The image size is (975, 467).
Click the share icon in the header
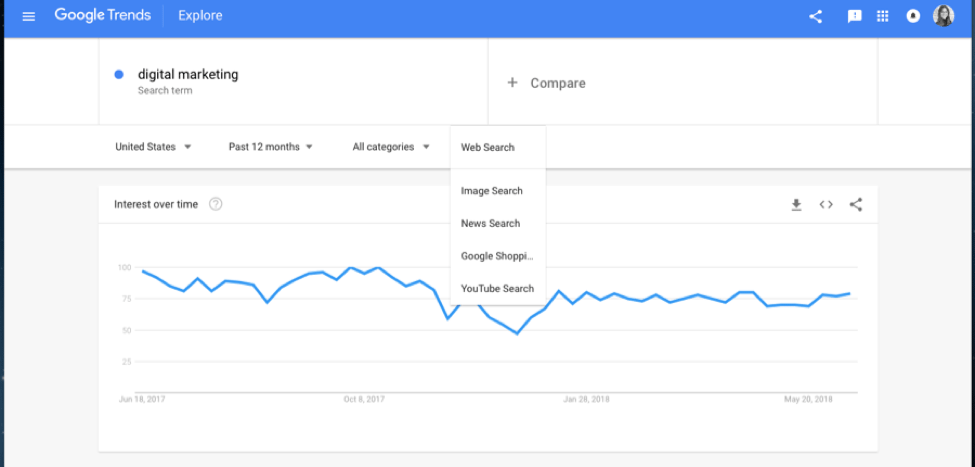[x=816, y=16]
